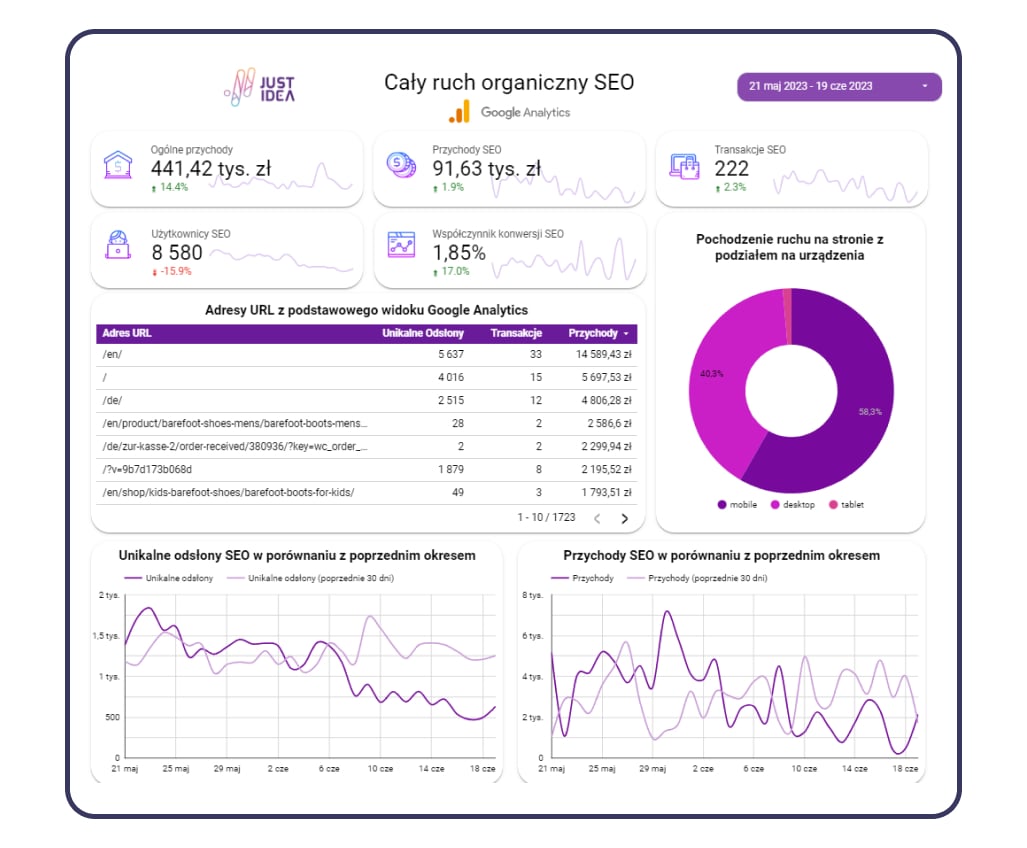
Task: Click the coins icon beside Przychody SEO
Action: tap(401, 165)
